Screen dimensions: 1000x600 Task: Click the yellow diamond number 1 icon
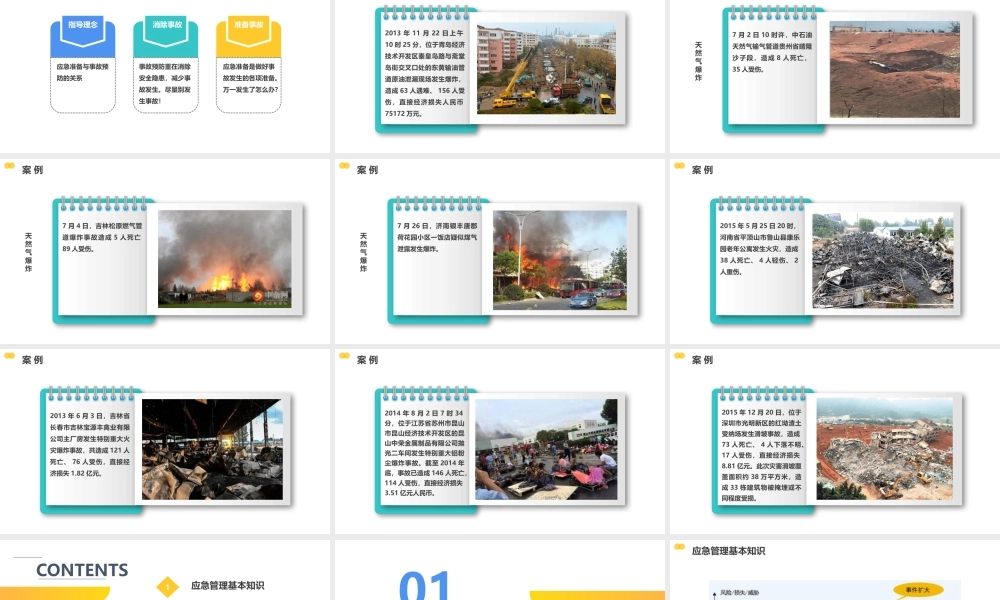pyautogui.click(x=169, y=587)
